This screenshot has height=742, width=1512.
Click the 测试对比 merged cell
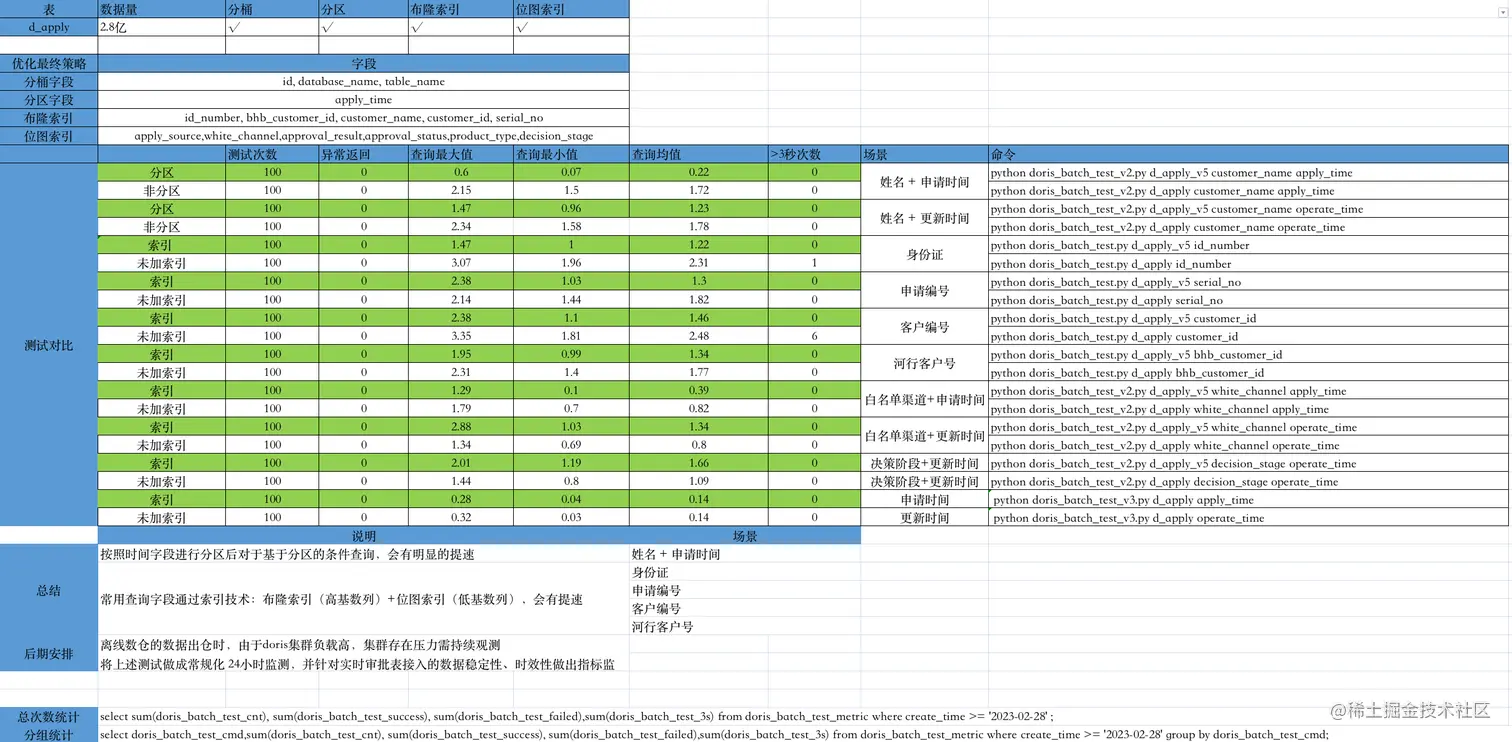pos(49,345)
